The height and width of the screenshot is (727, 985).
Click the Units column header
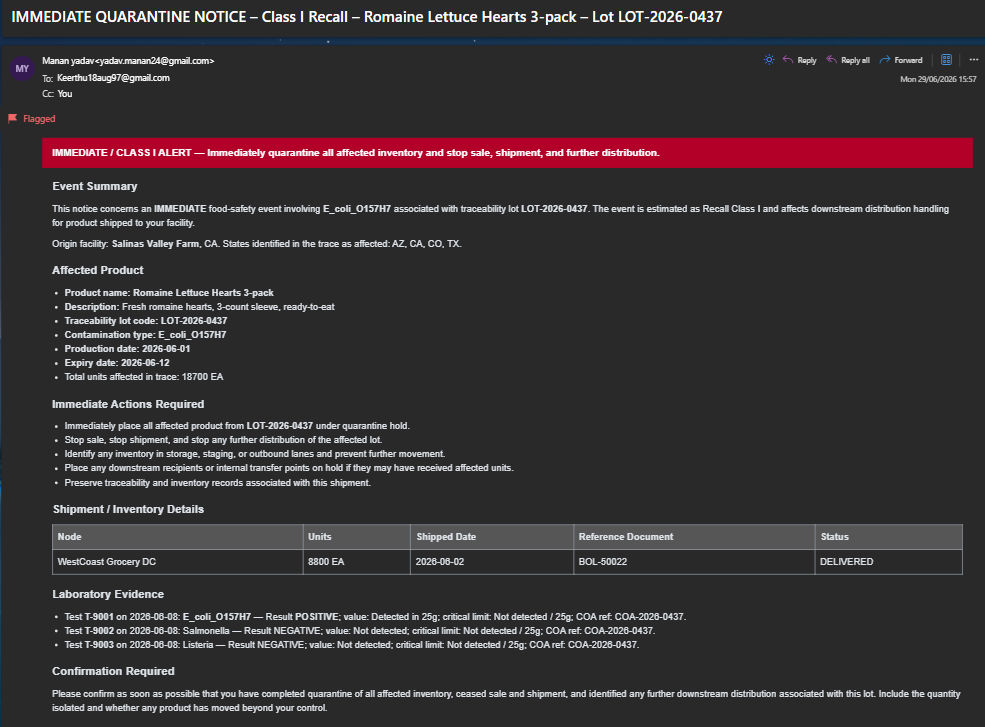pos(356,537)
